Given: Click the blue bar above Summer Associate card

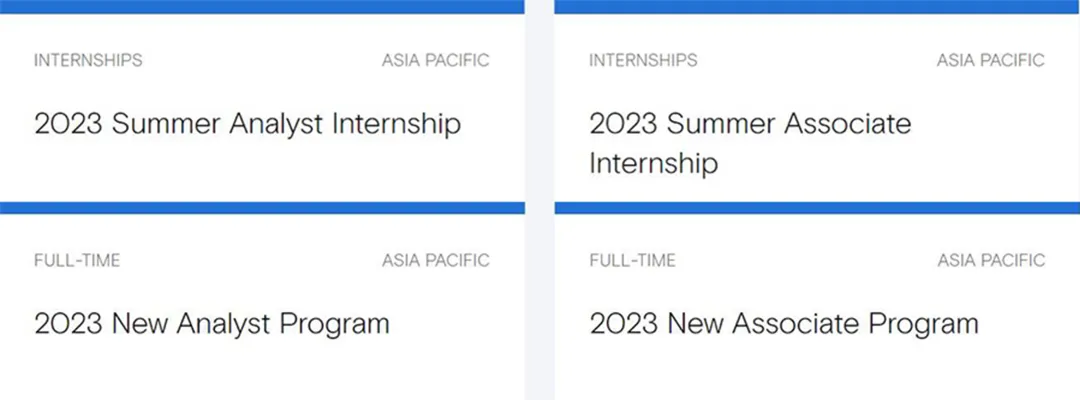Looking at the screenshot, I should (x=817, y=7).
